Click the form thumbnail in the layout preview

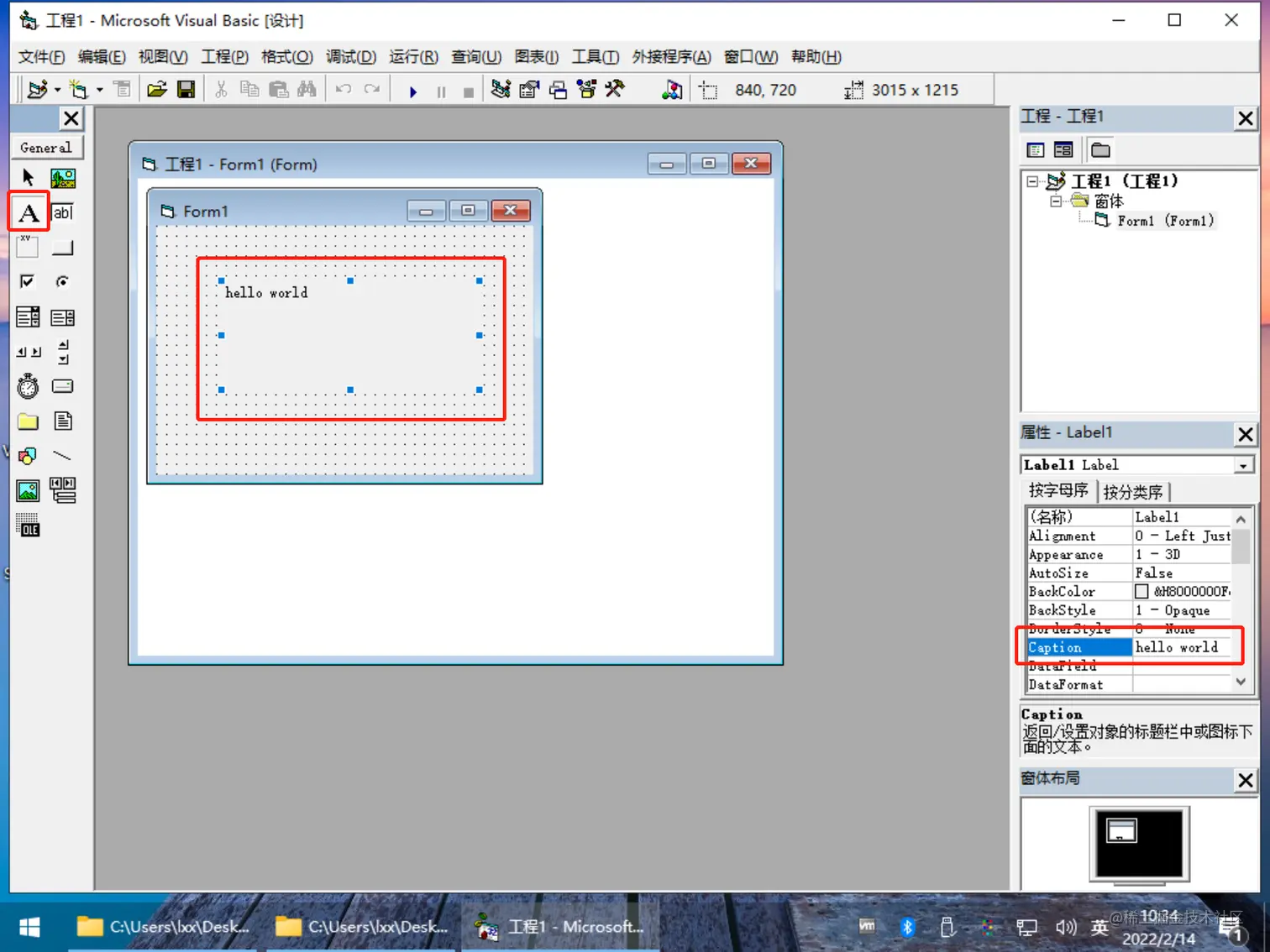coord(1121,830)
